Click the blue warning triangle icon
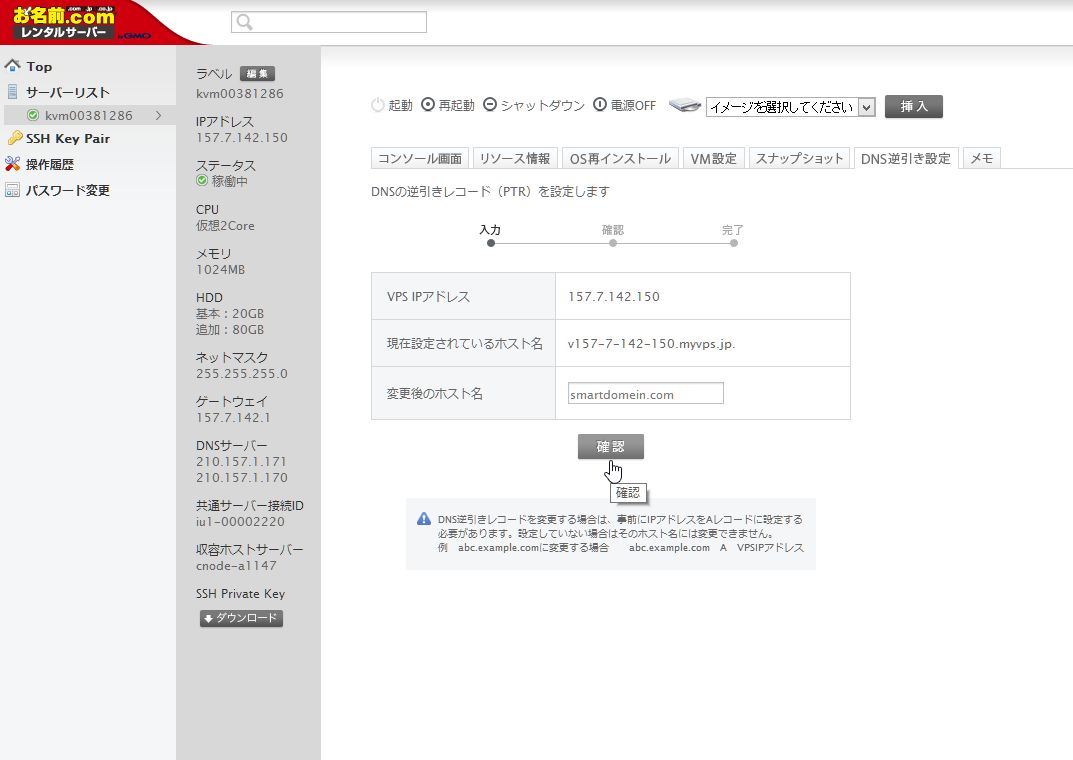The width and height of the screenshot is (1073, 760). [x=424, y=519]
